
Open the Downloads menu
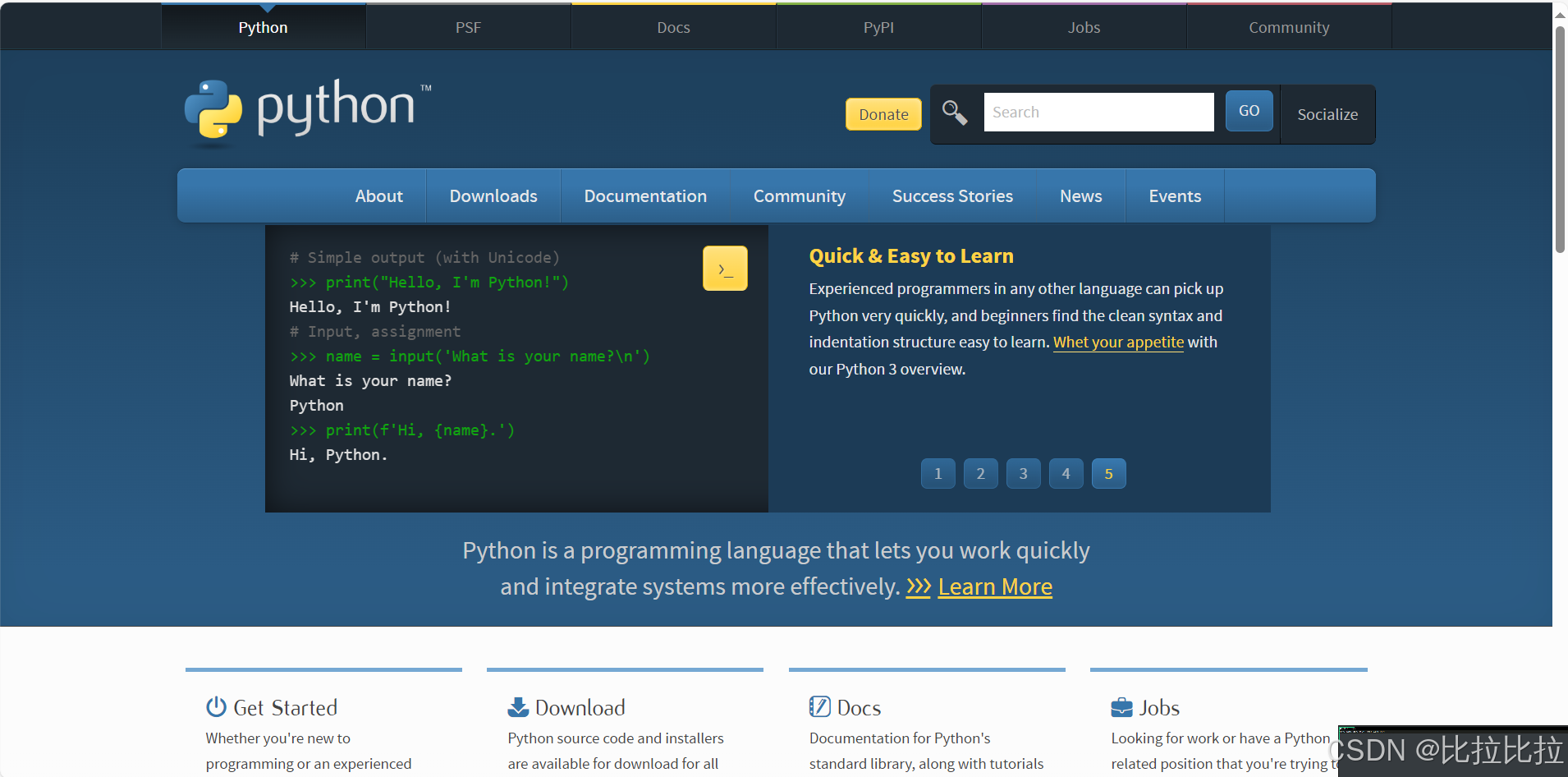click(493, 195)
